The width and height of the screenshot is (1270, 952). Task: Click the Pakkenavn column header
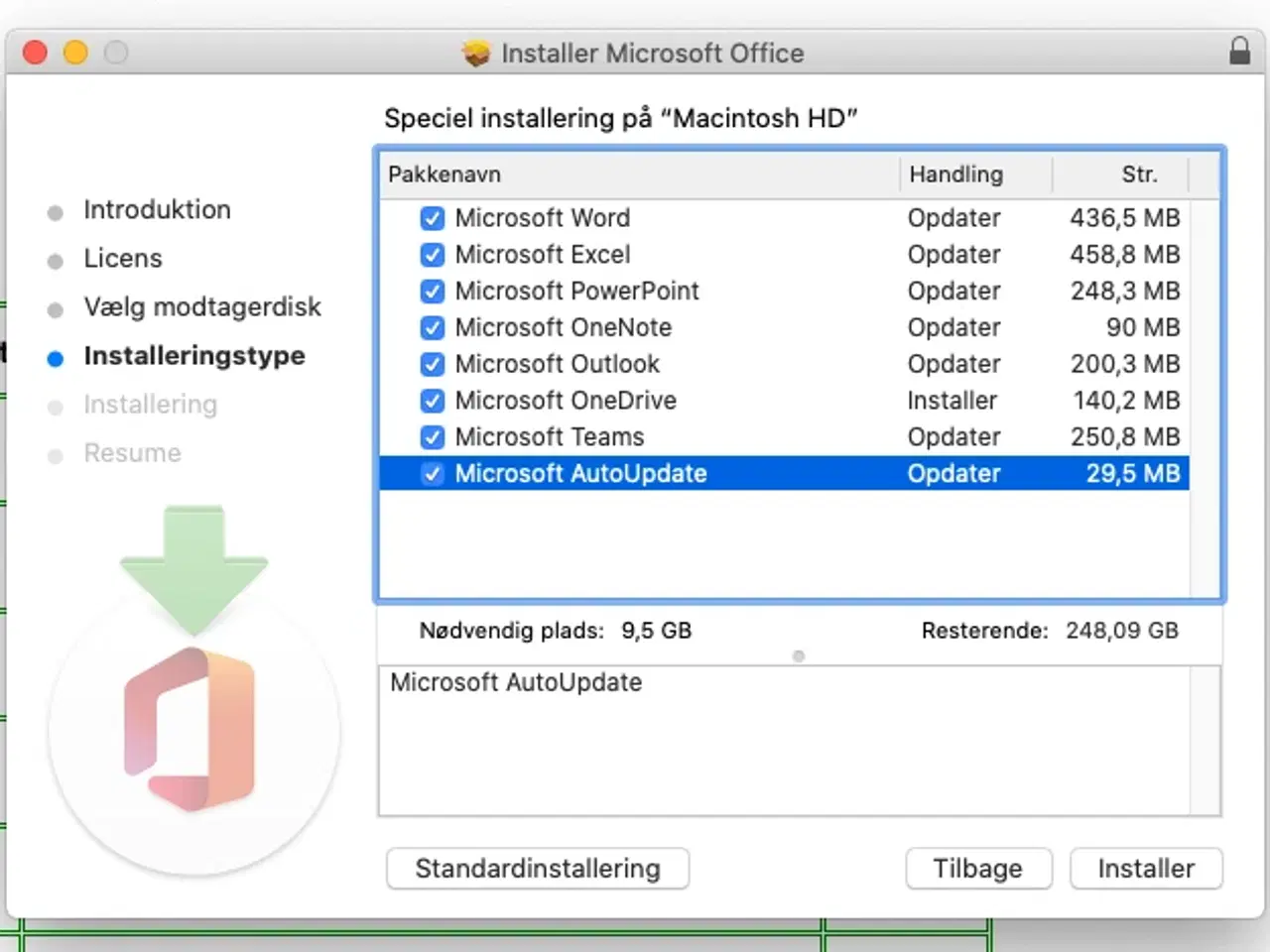click(640, 175)
